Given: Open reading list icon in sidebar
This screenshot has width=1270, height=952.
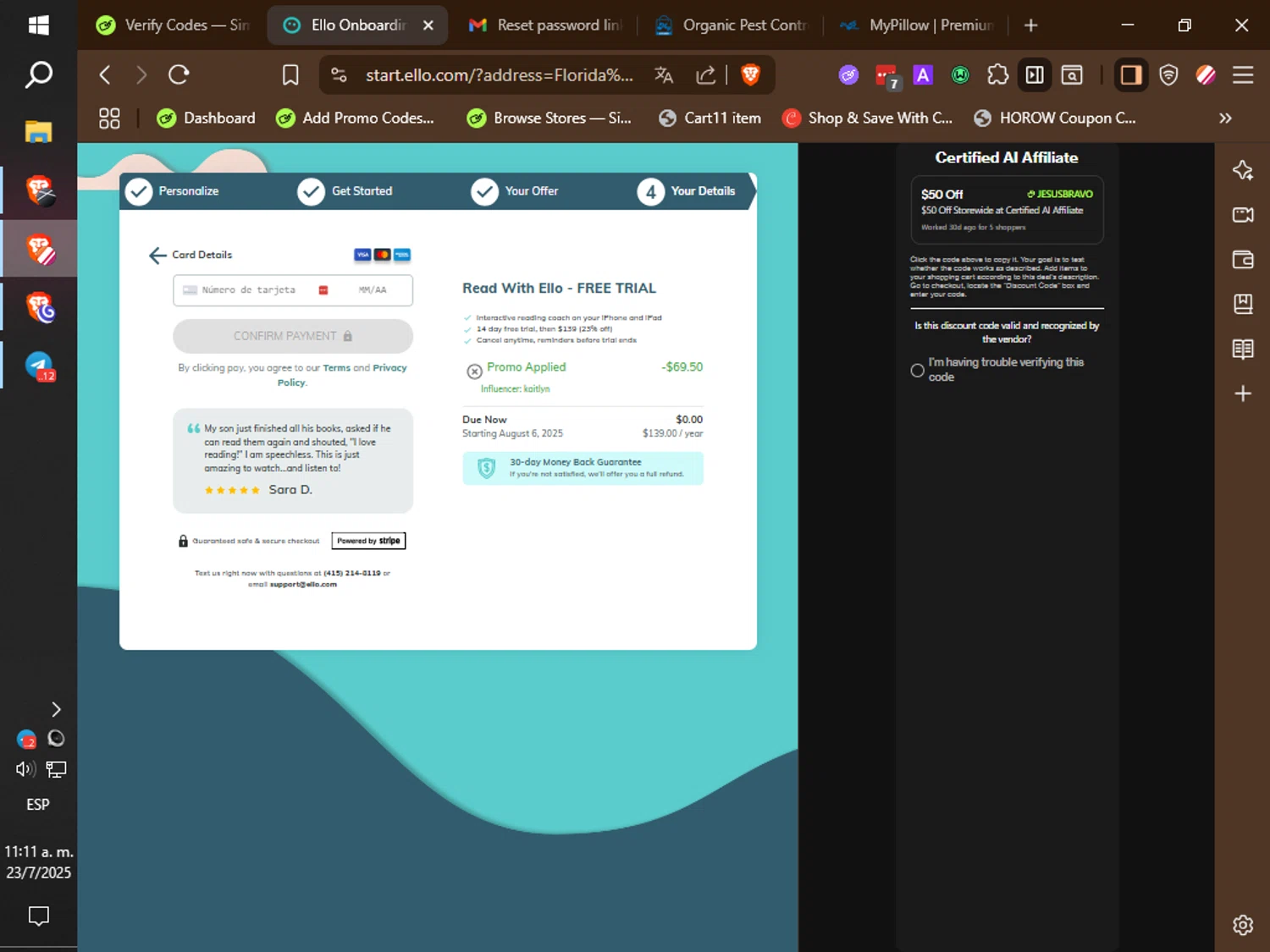Looking at the screenshot, I should [x=1243, y=349].
